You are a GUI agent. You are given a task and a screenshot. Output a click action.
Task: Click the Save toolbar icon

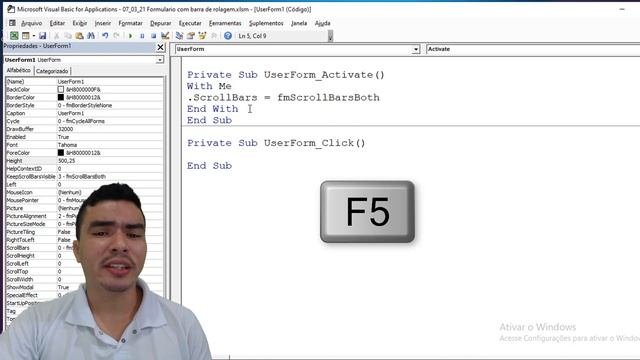click(x=42, y=36)
